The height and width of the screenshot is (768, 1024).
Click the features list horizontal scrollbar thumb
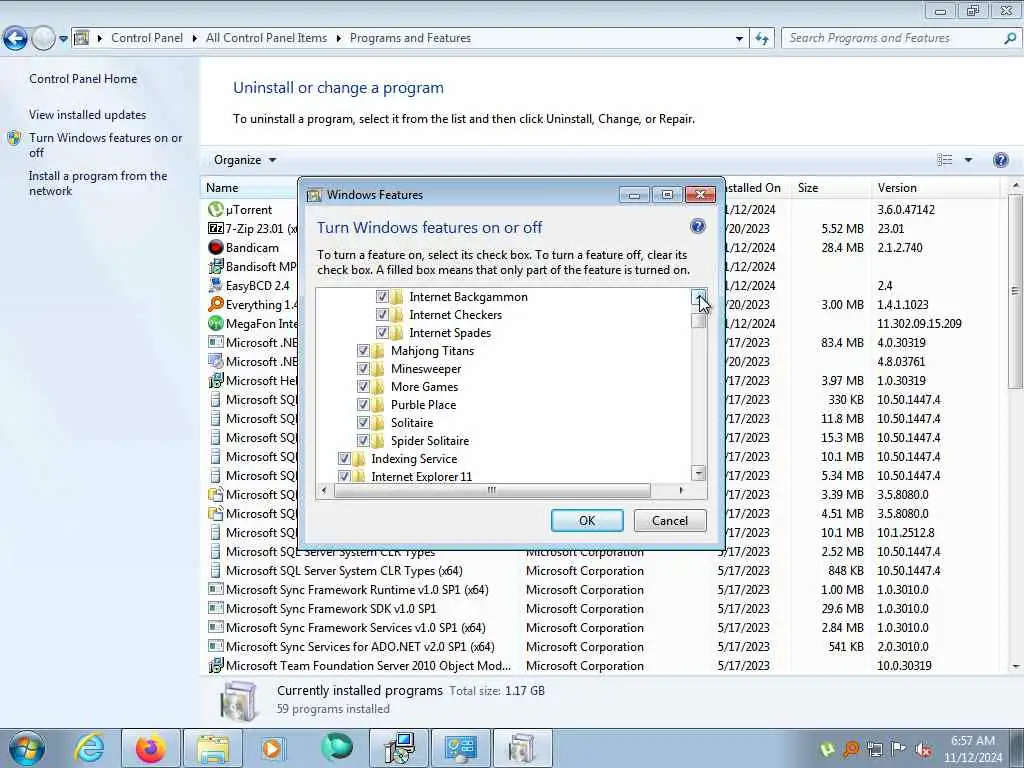(492, 490)
